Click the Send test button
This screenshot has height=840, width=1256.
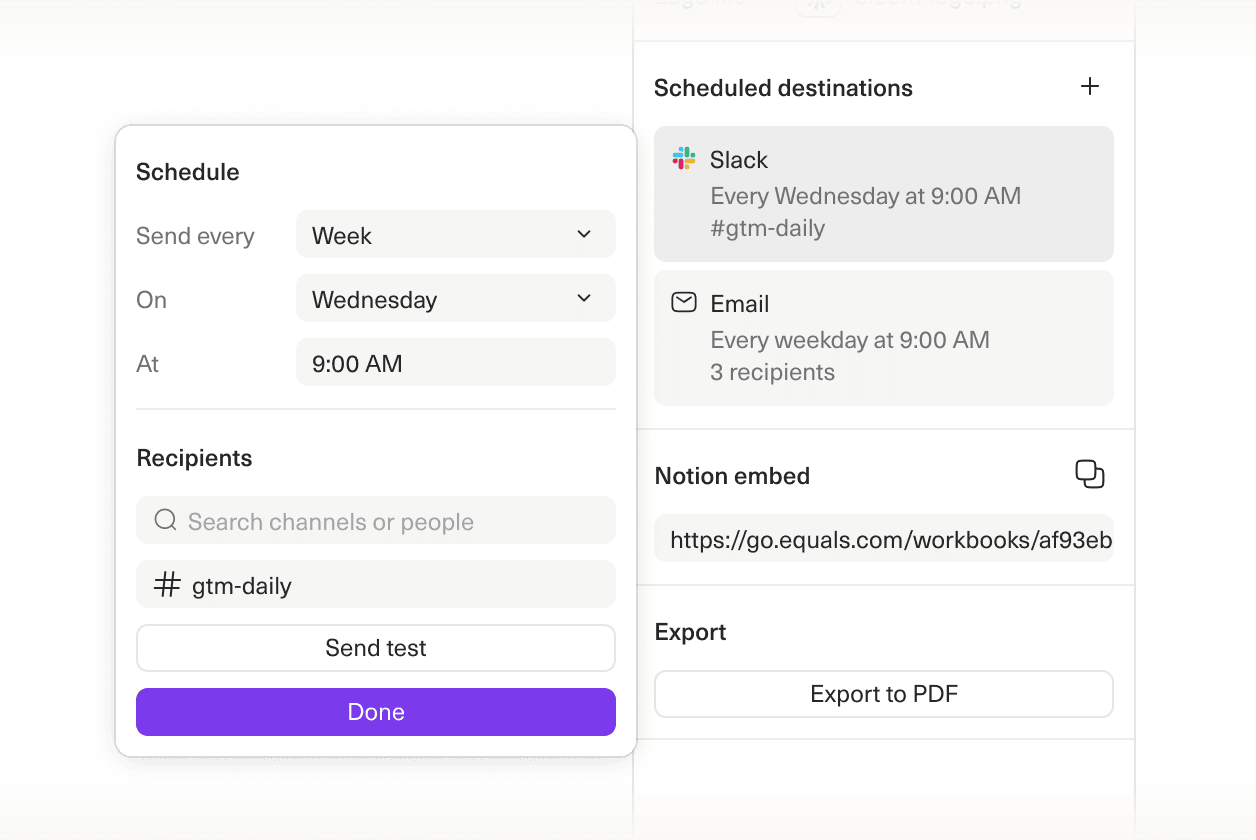[375, 648]
